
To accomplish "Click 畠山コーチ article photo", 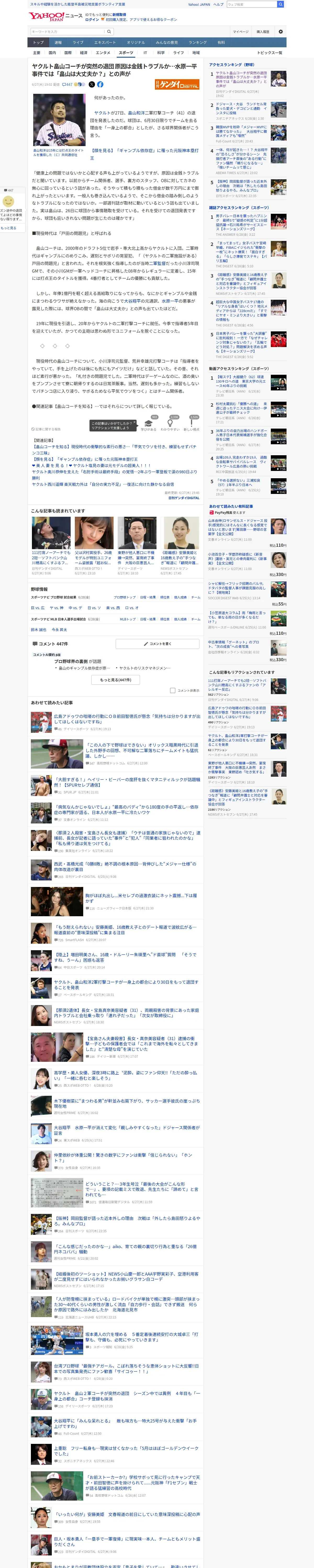I will click(59, 120).
